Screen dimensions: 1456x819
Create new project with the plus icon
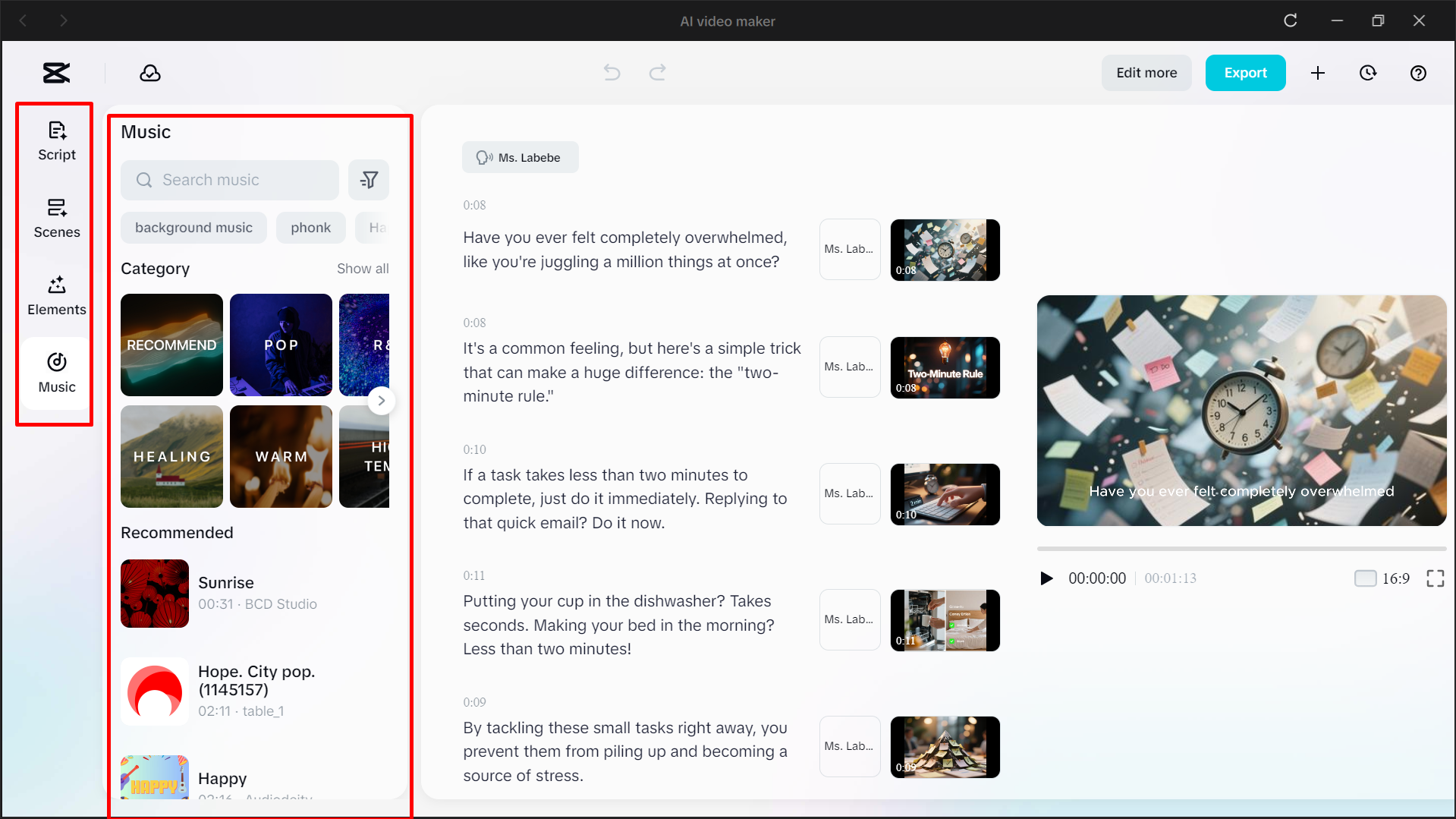1318,73
